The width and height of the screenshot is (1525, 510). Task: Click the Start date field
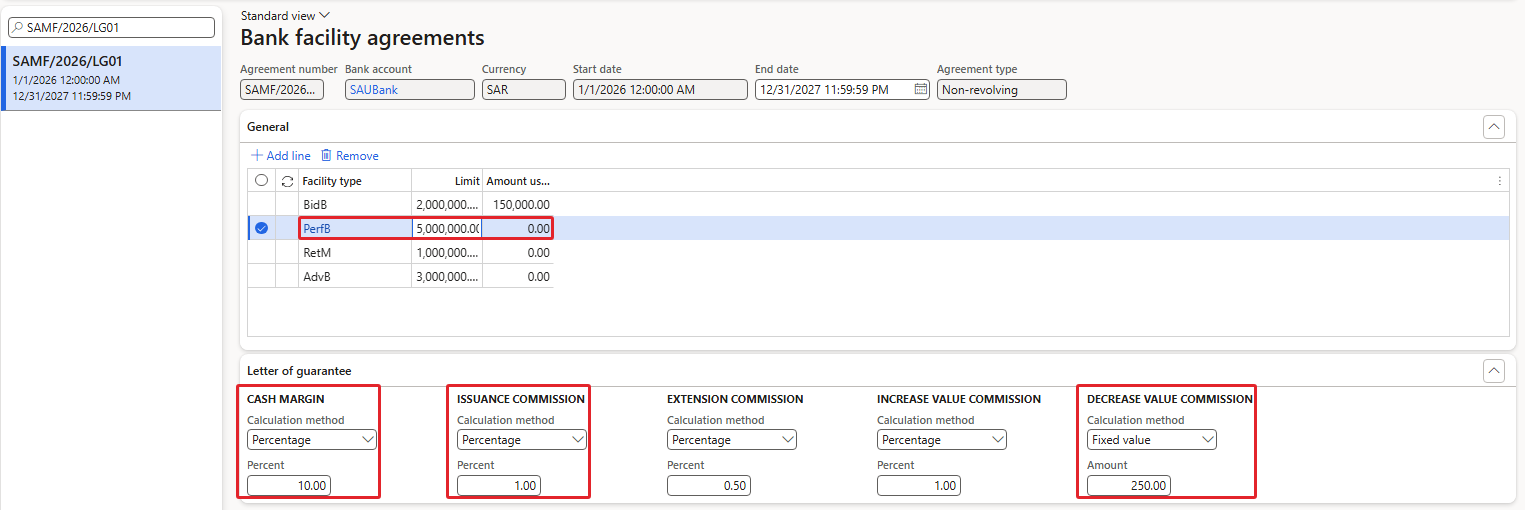point(660,89)
